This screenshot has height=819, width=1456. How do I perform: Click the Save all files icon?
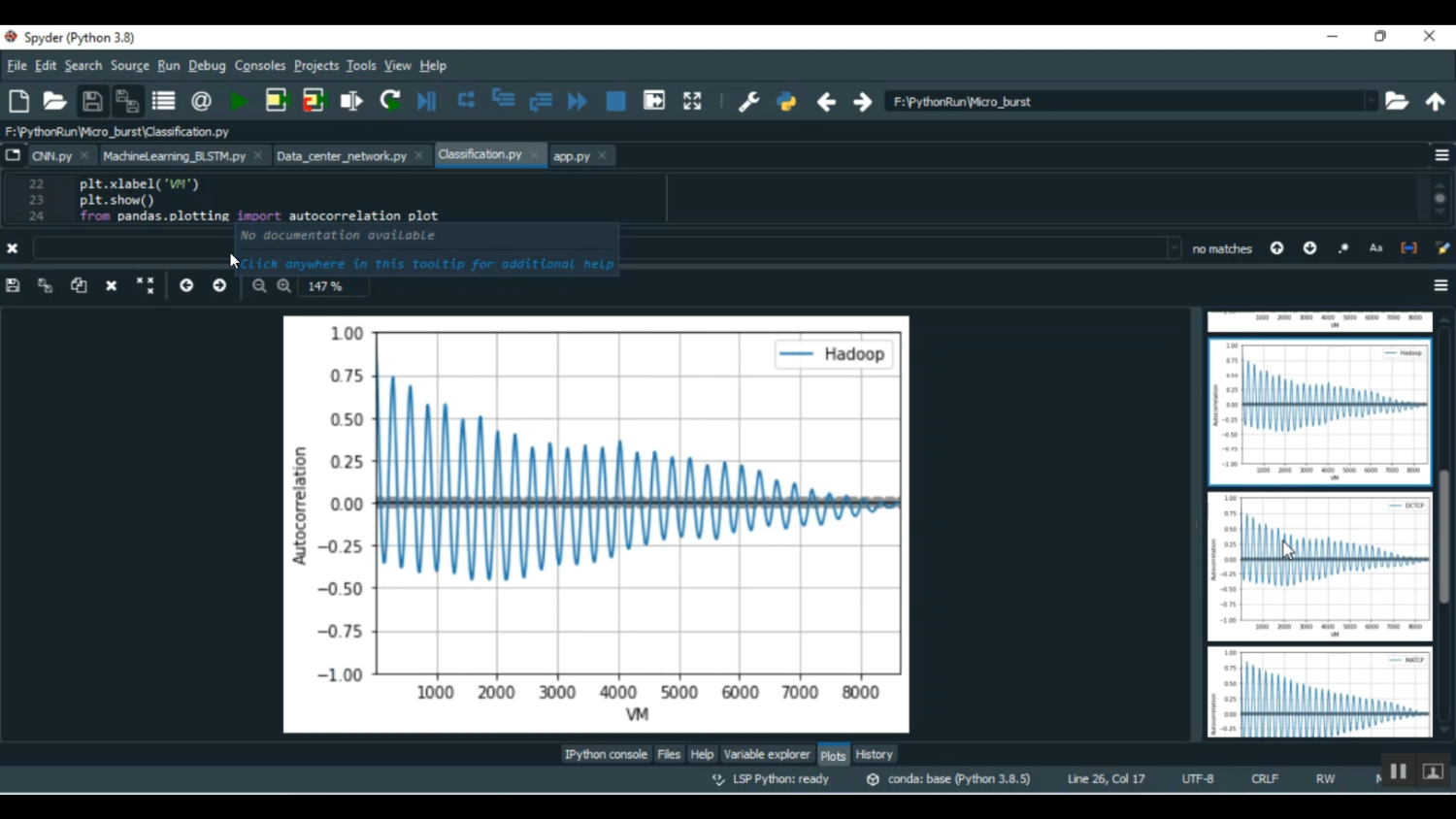click(x=127, y=101)
